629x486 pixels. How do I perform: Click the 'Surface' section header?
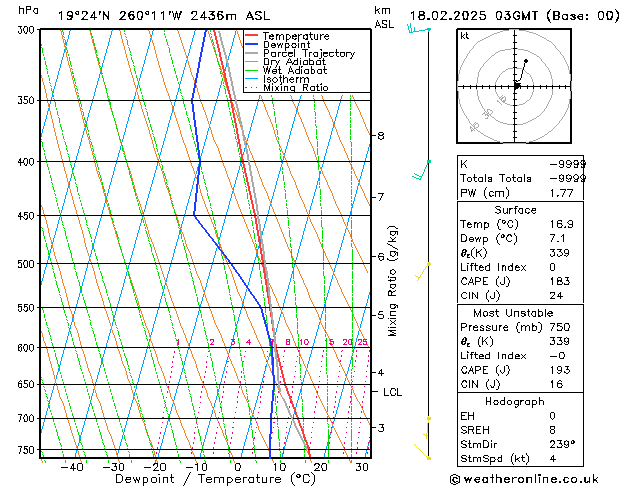515,210
